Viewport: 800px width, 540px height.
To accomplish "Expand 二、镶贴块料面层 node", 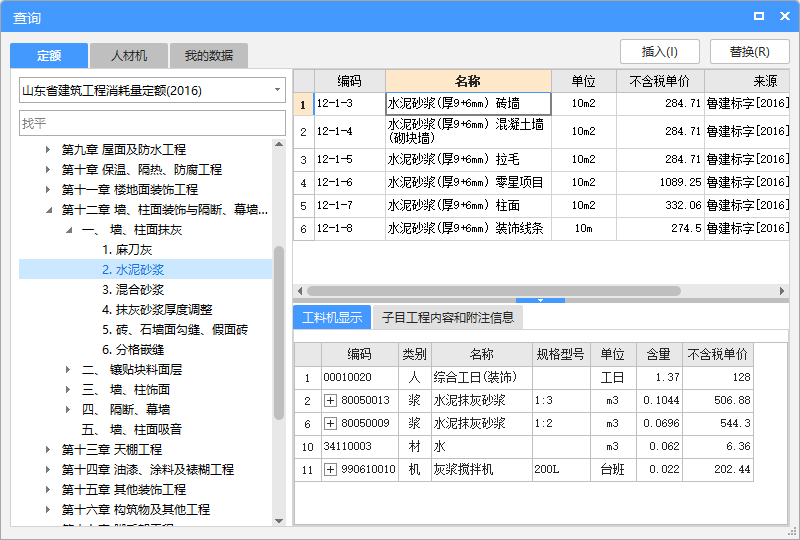I will (68, 370).
